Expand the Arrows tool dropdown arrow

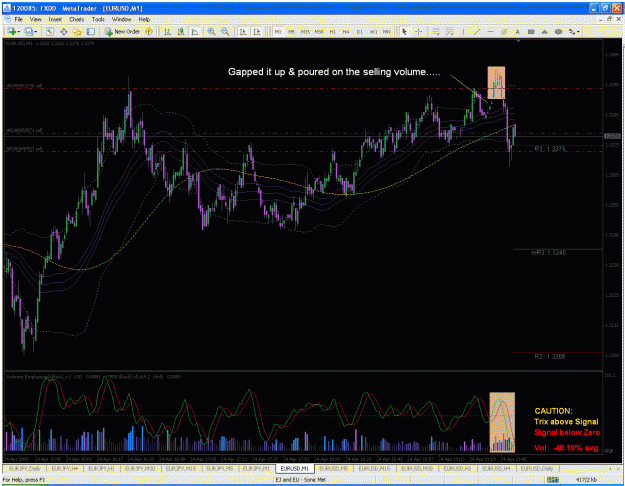579,31
